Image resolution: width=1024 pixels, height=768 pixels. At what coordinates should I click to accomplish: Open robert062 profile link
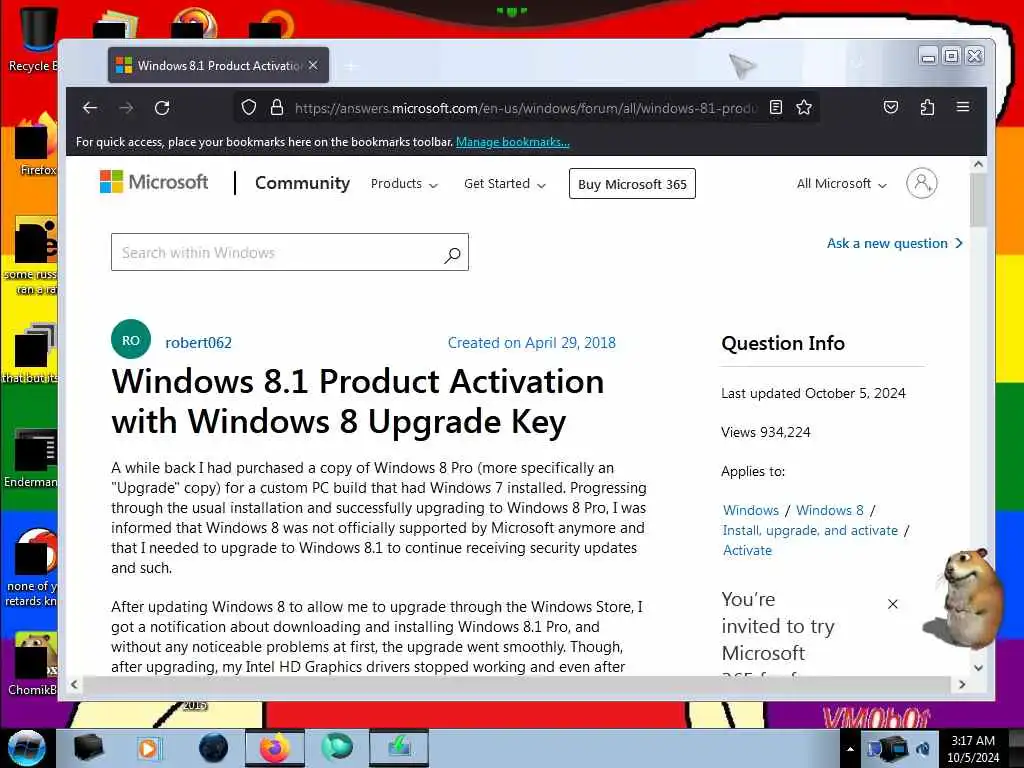[199, 342]
